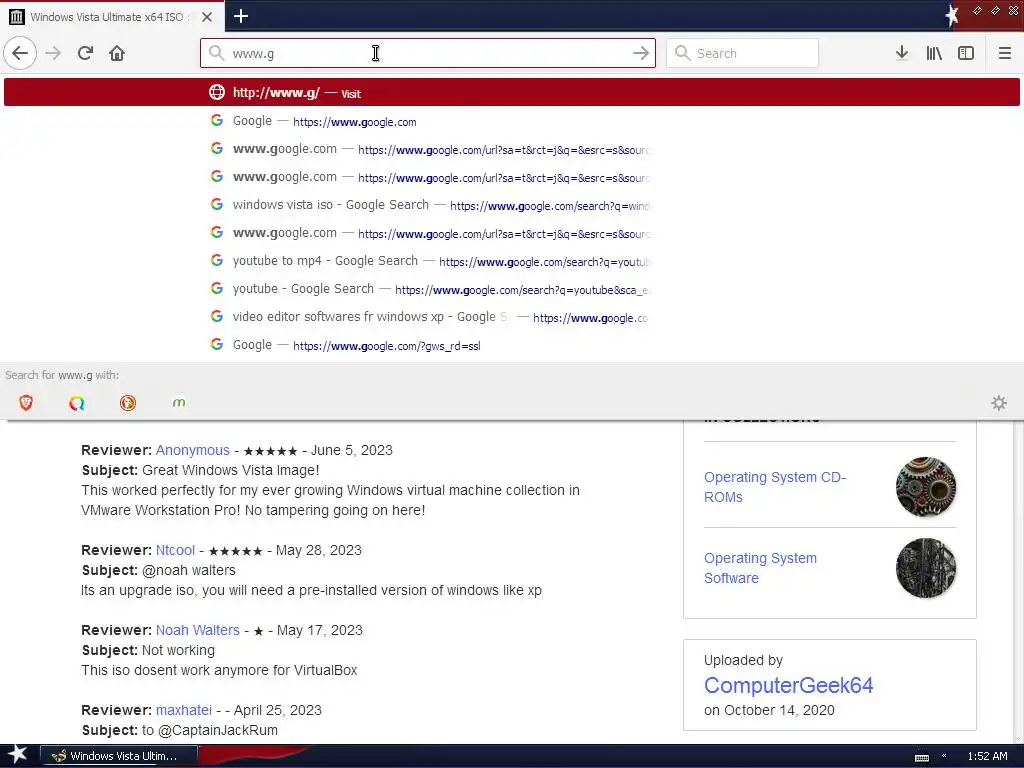The width and height of the screenshot is (1024, 768).
Task: Open the library bookmarks and history menu
Action: [x=934, y=53]
